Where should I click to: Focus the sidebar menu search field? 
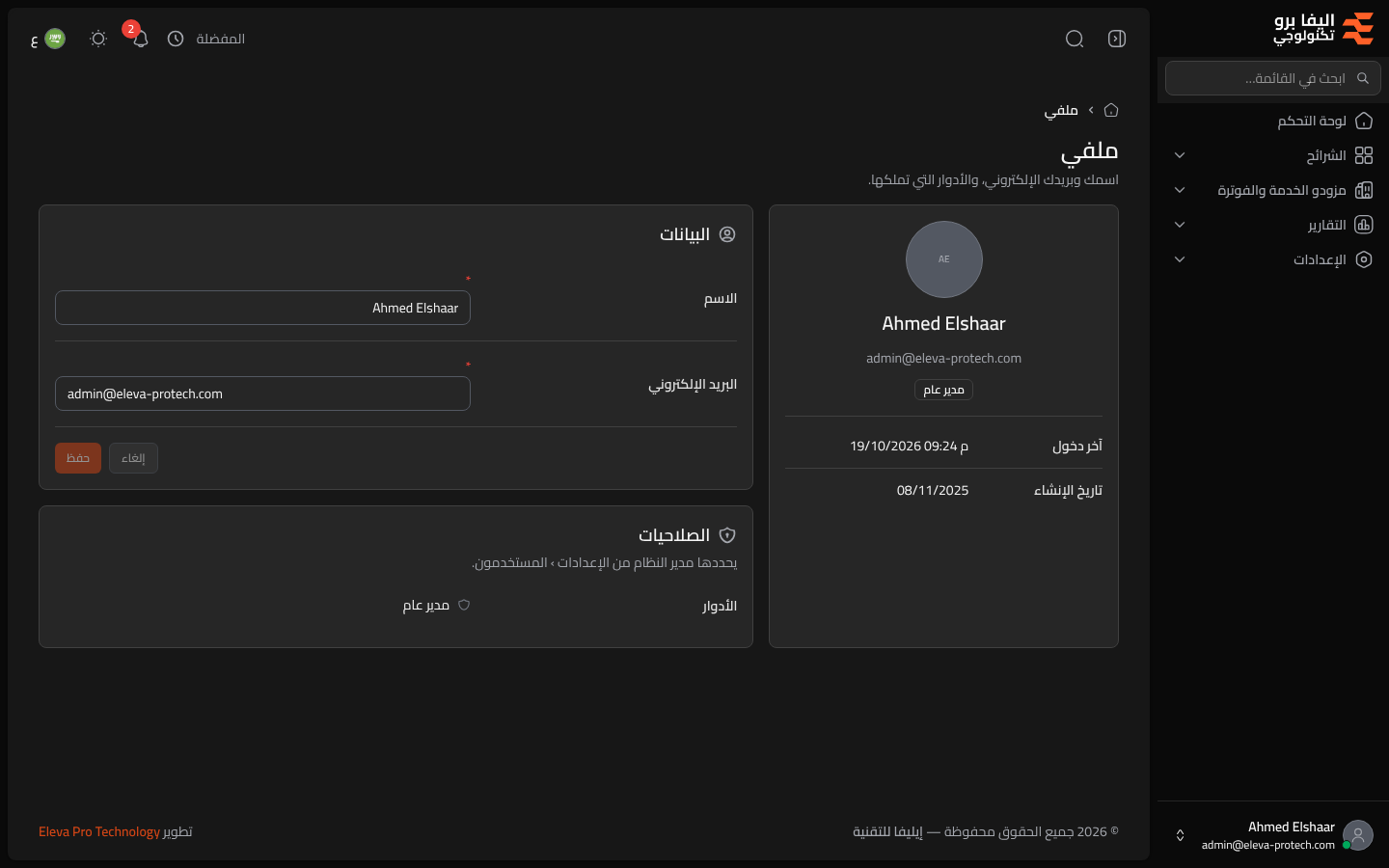coord(1273,78)
